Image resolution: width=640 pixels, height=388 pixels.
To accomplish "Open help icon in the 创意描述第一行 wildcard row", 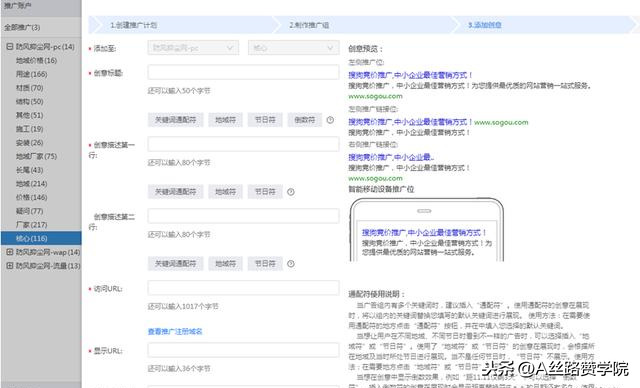I will point(291,192).
